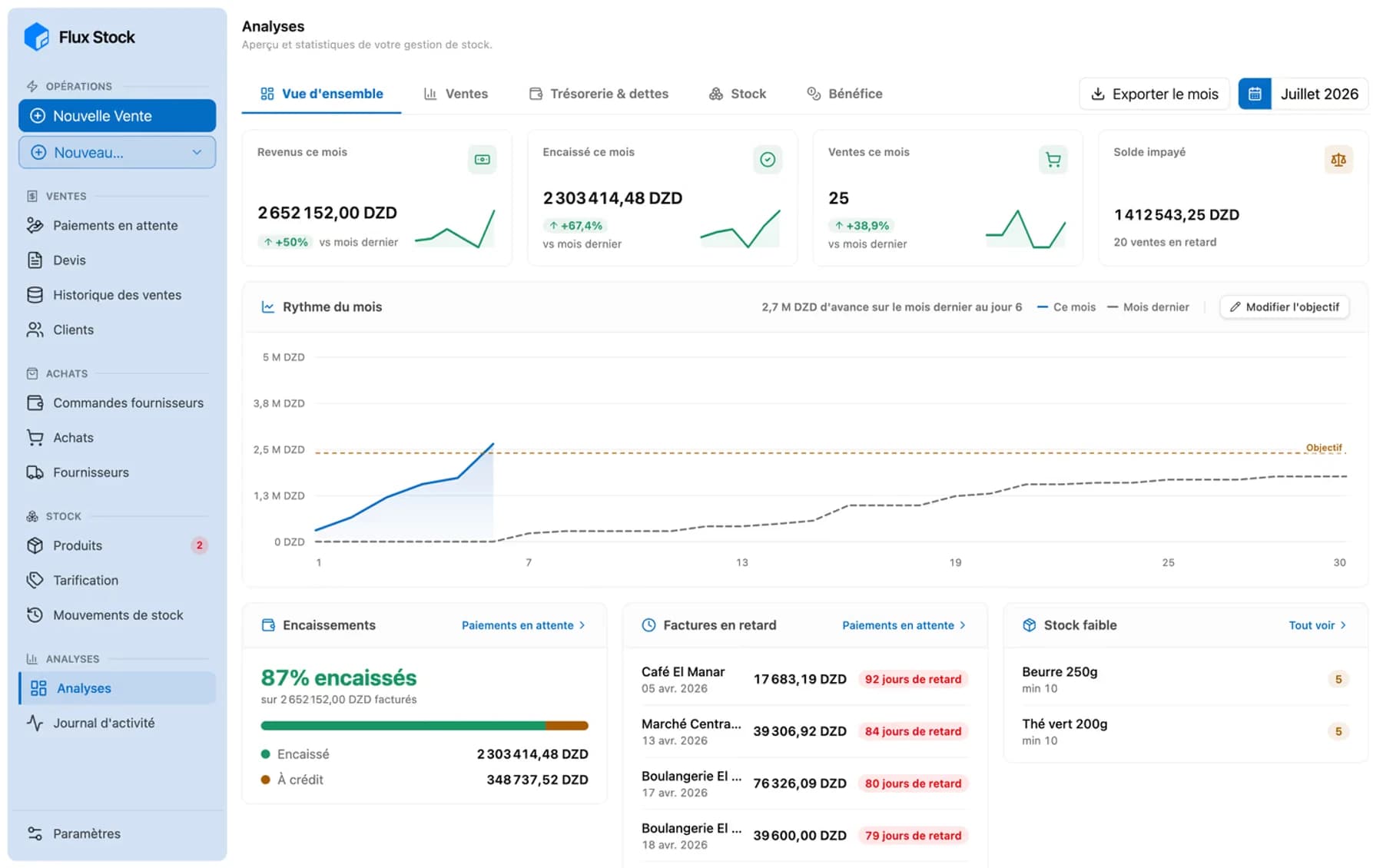Image resolution: width=1383 pixels, height=868 pixels.
Task: Click the Marché Centra... overdue invoice row
Action: point(804,731)
